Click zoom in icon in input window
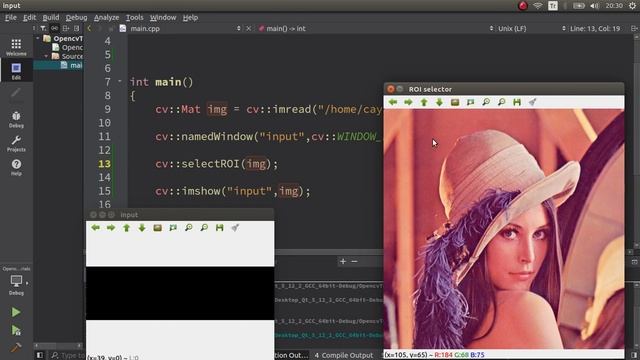This screenshot has height=360, width=640. tap(189, 228)
